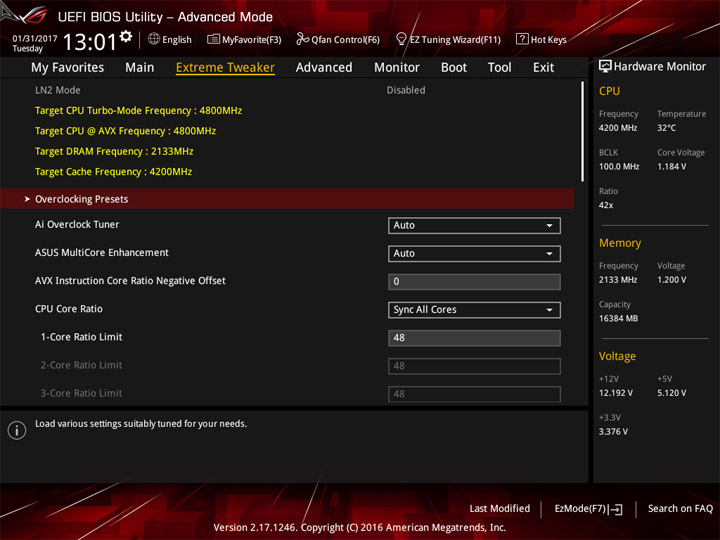The width and height of the screenshot is (720, 540).
Task: Click the +5V 5.120 V reading
Action: (671, 393)
